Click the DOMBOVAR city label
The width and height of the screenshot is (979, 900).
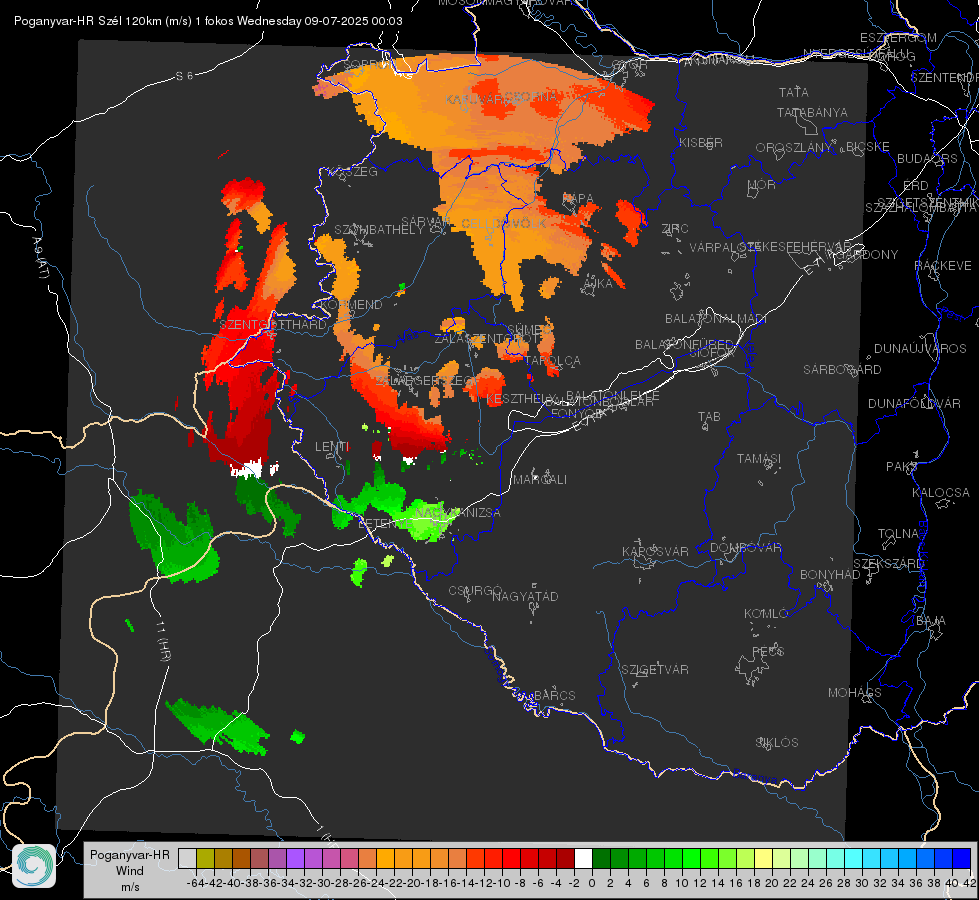(x=746, y=548)
